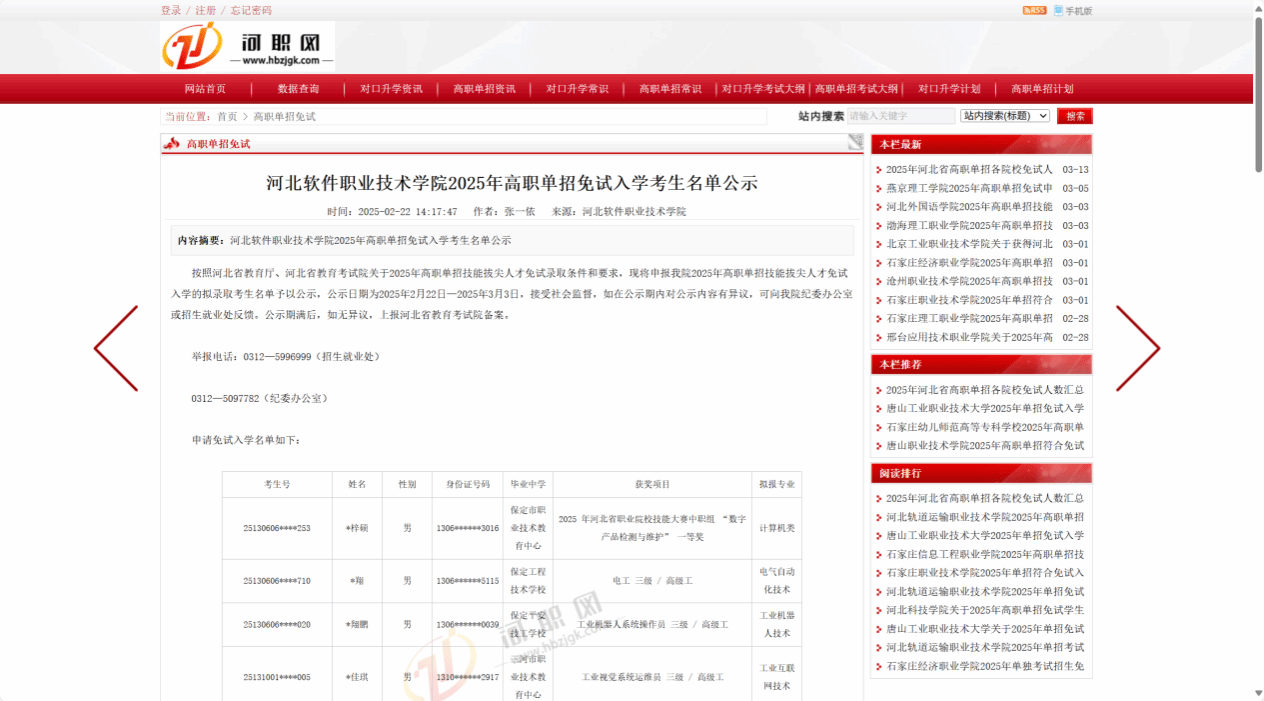Open 石家庄信息工程职业学院2025年高职单招技 link

985,554
